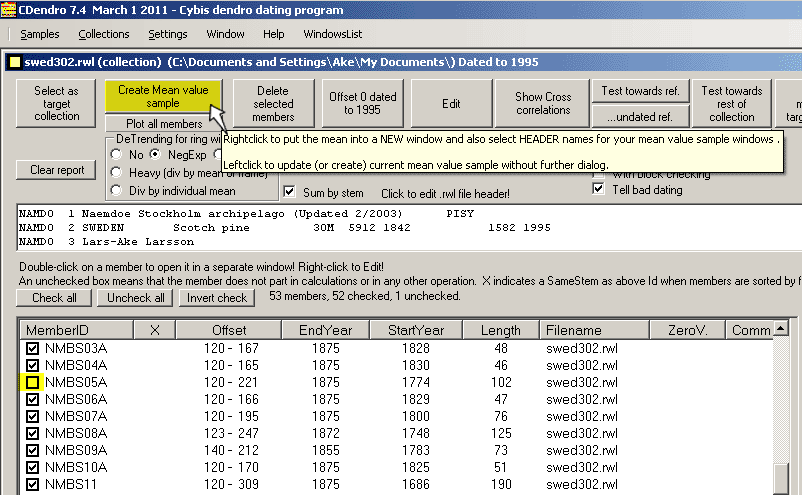Click Show Cross correlations button
This screenshot has height=495, width=802.
[x=543, y=103]
